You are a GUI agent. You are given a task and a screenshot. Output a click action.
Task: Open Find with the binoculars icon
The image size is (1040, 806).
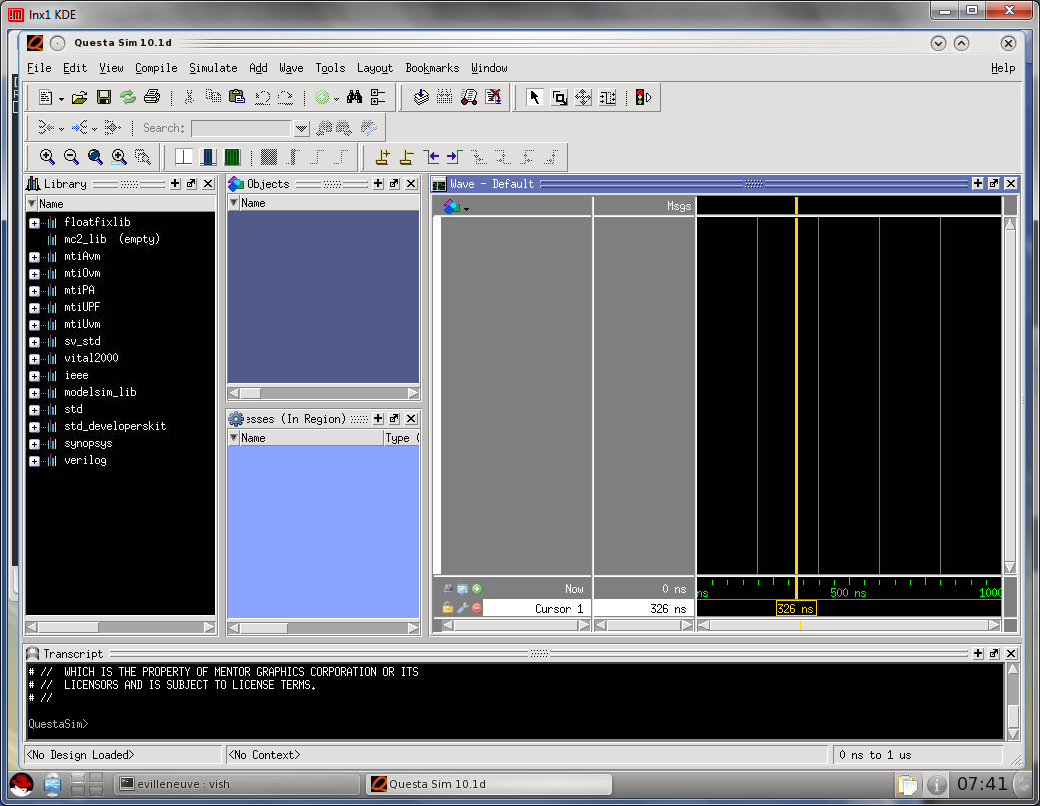click(354, 98)
